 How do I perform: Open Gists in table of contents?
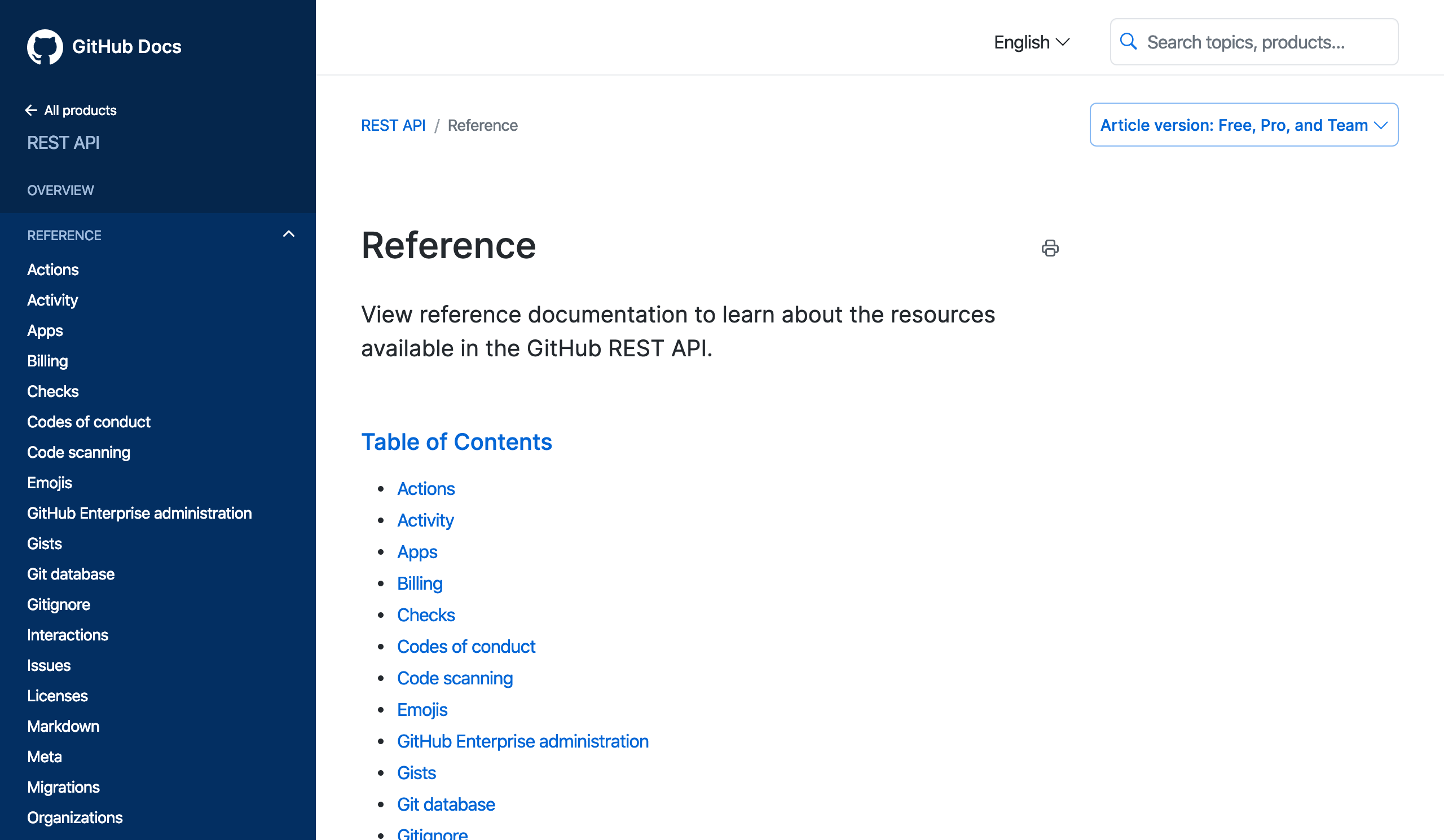[417, 772]
